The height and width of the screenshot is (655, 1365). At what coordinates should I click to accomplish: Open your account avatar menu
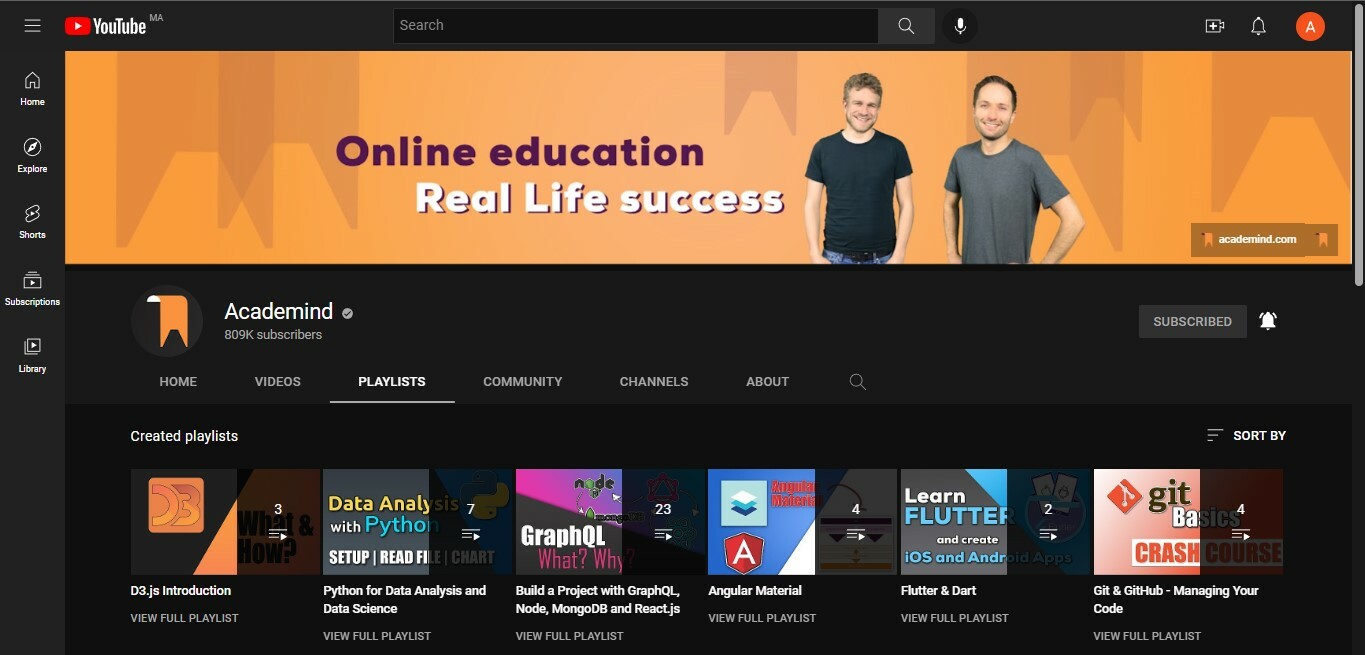pyautogui.click(x=1310, y=25)
